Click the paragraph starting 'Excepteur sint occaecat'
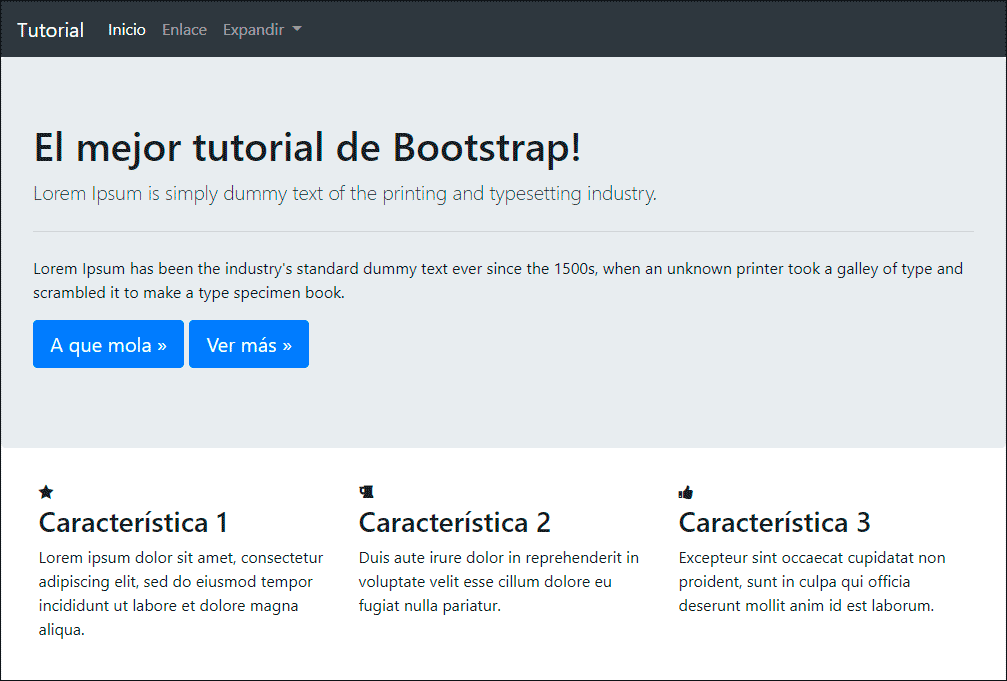This screenshot has height=681, width=1007. pyautogui.click(x=812, y=581)
